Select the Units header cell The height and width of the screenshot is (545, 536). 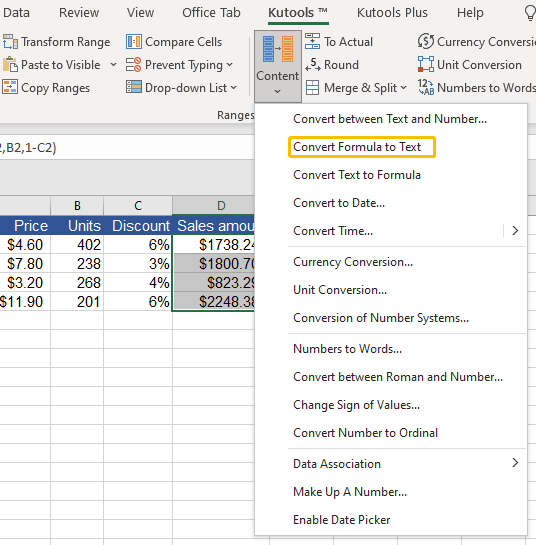(77, 226)
